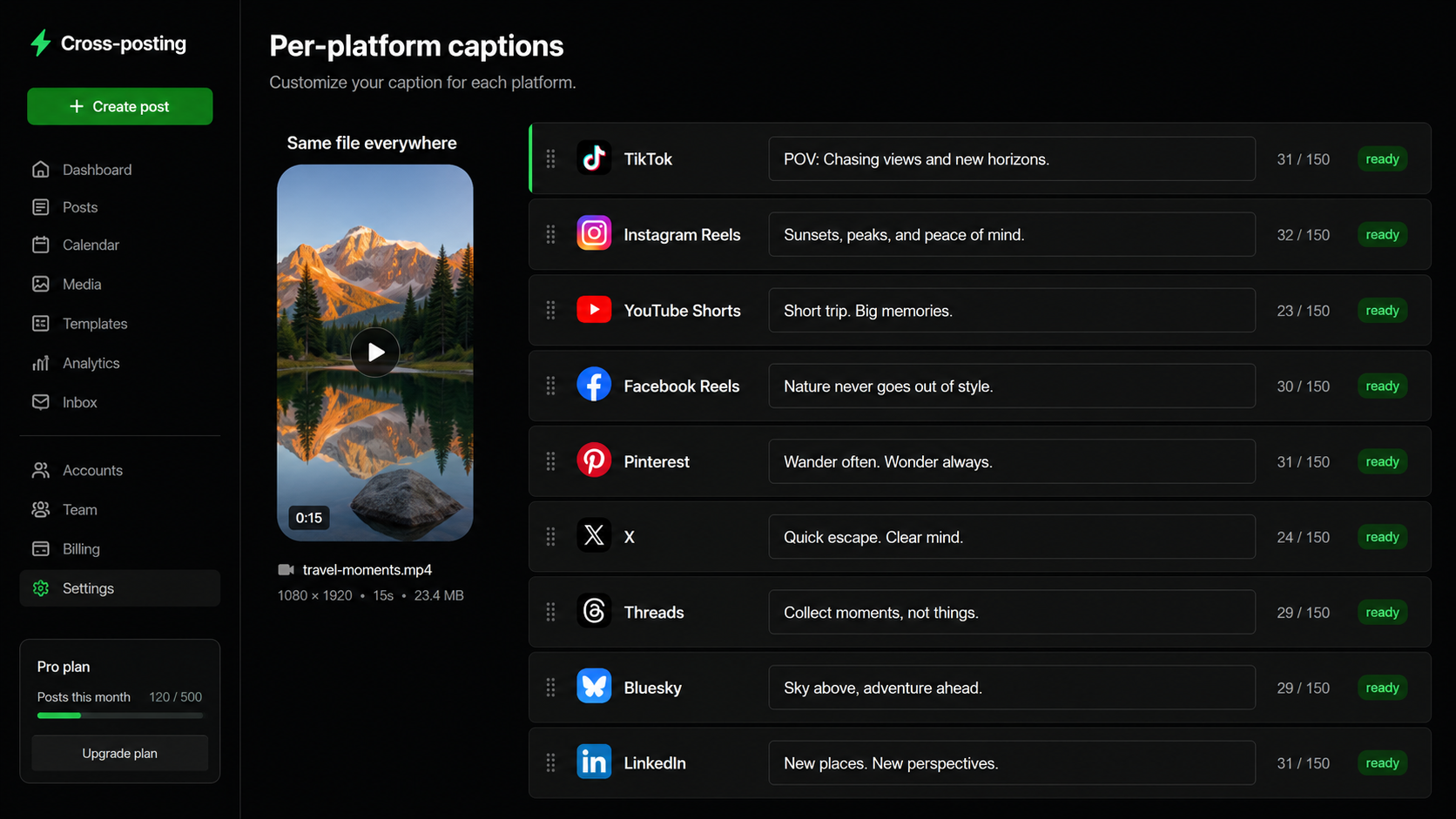Image resolution: width=1456 pixels, height=819 pixels.
Task: Edit the Threads caption field
Action: pyautogui.click(x=1012, y=612)
